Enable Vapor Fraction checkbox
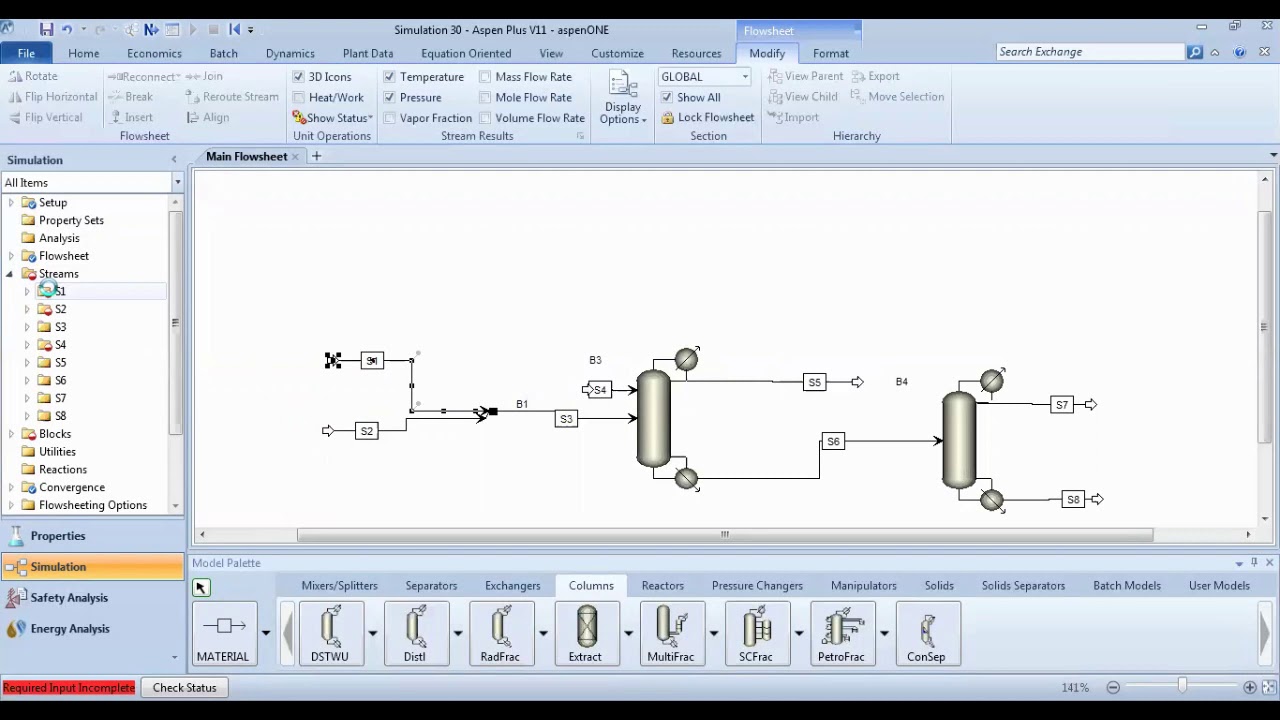This screenshot has height=720, width=1280. click(x=389, y=117)
